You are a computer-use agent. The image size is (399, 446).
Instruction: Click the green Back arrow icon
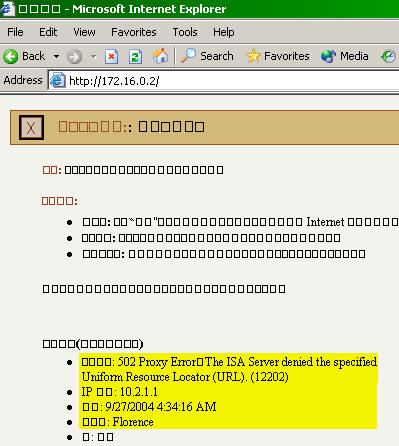11,56
